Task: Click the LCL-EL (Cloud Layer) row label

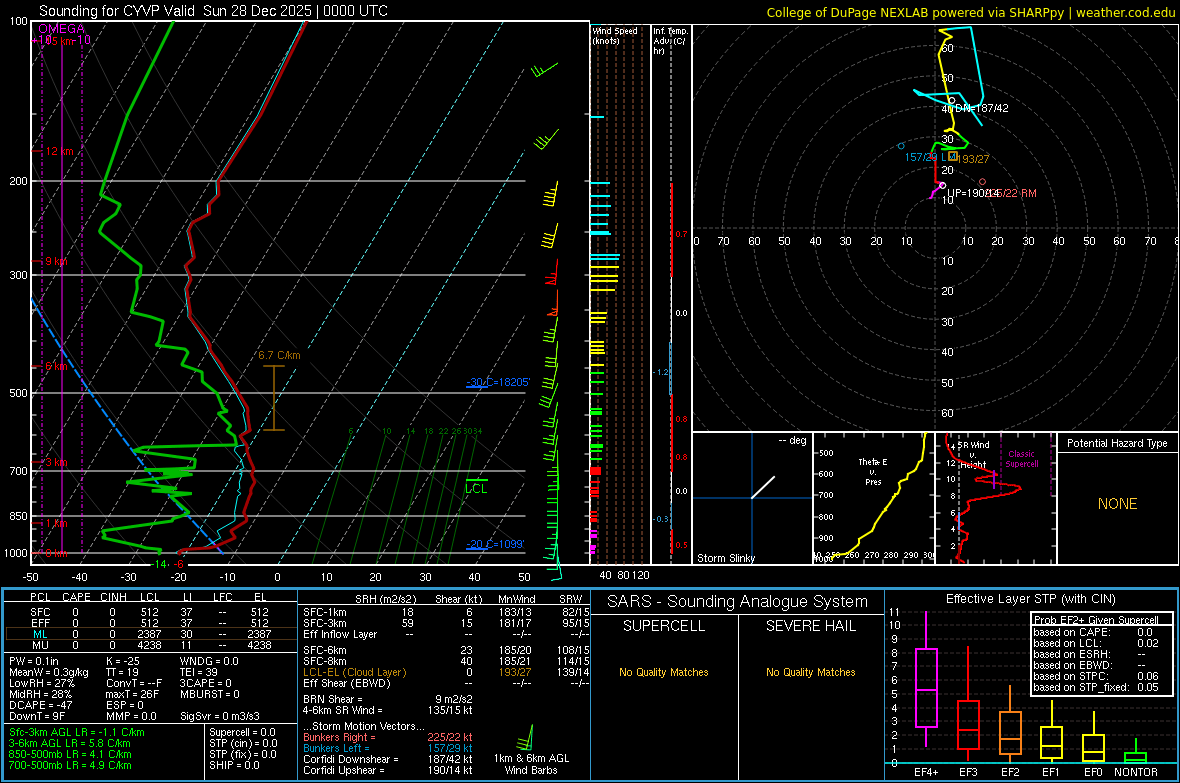Action: point(354,672)
